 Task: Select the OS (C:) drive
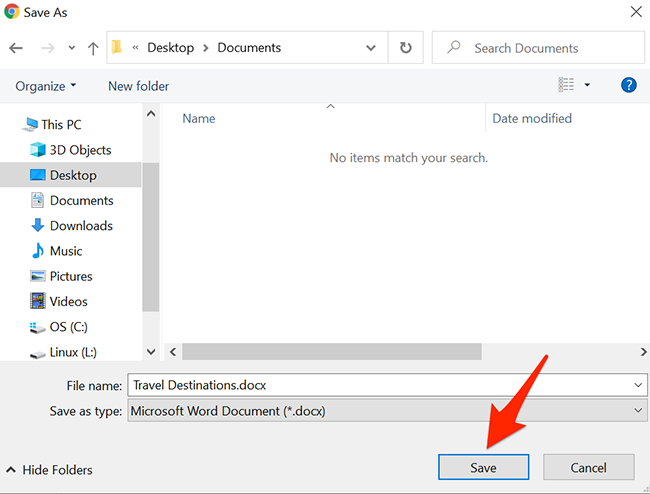coord(69,326)
